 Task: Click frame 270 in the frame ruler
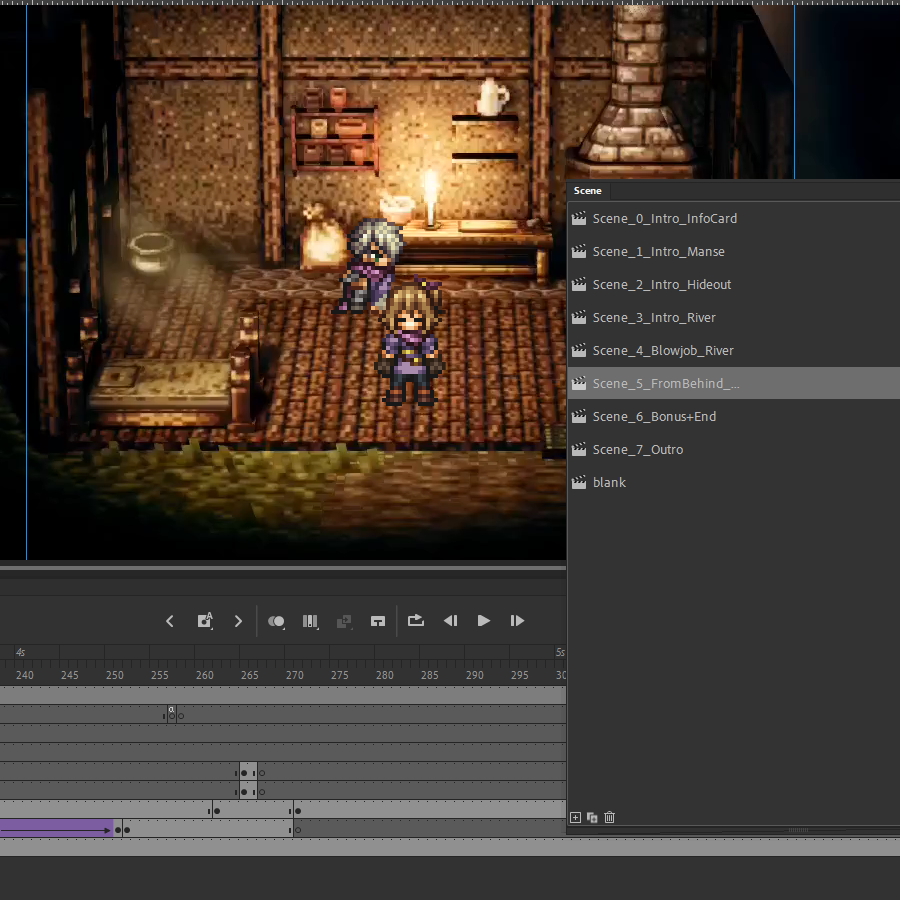coord(294,675)
